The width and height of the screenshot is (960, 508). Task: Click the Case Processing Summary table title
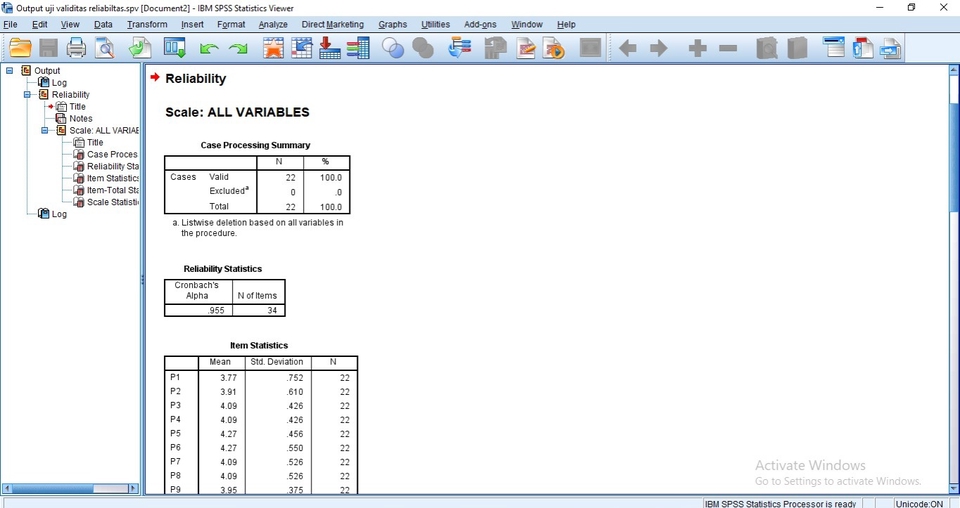[255, 145]
